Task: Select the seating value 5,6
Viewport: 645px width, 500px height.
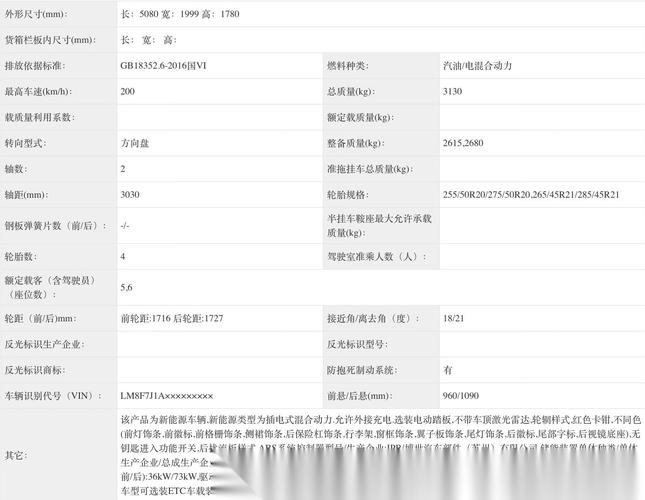Action: point(126,287)
